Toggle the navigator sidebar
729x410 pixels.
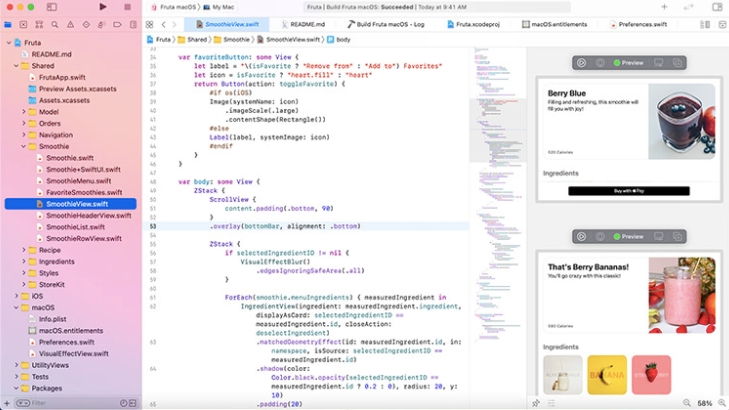point(52,7)
